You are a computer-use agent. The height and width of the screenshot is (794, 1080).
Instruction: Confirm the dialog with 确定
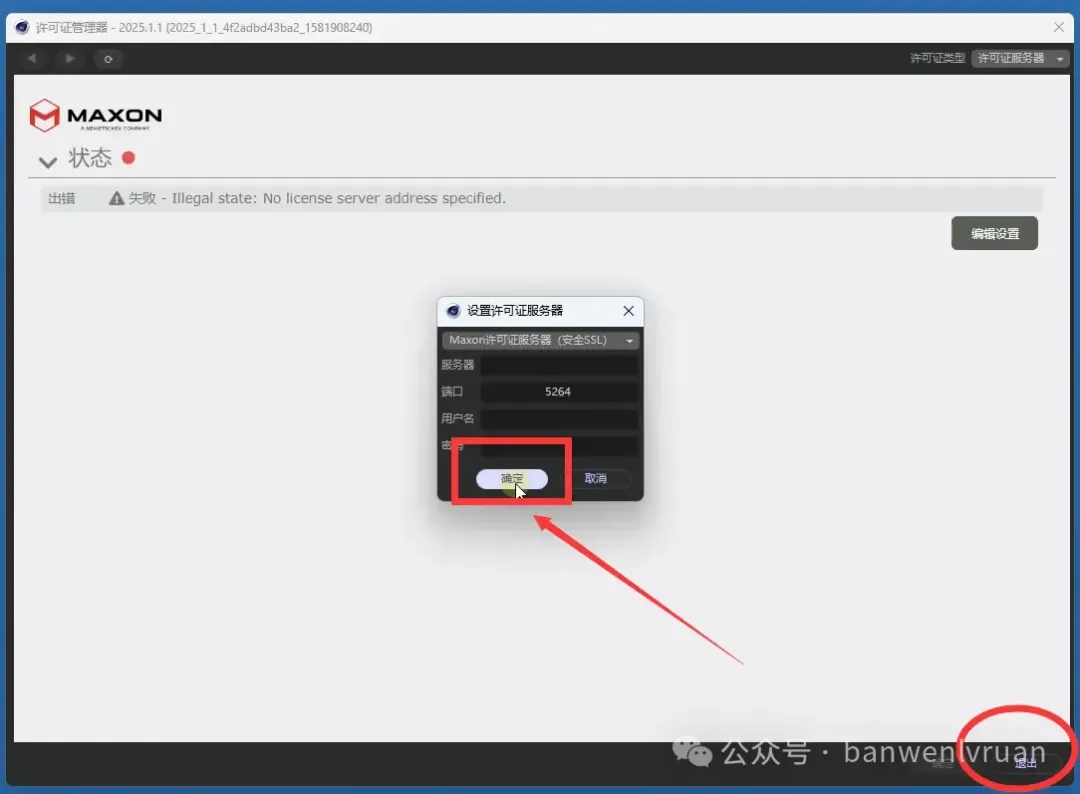(512, 479)
